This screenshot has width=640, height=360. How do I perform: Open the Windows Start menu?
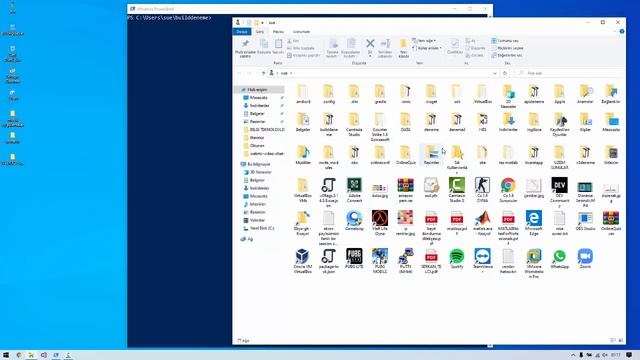6,355
